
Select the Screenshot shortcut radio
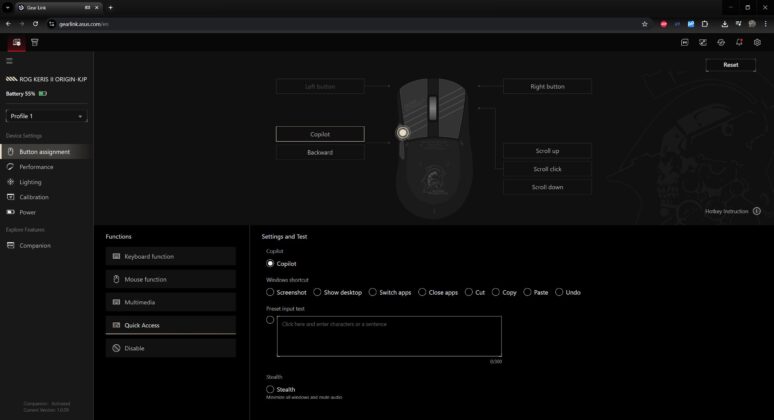(270, 292)
